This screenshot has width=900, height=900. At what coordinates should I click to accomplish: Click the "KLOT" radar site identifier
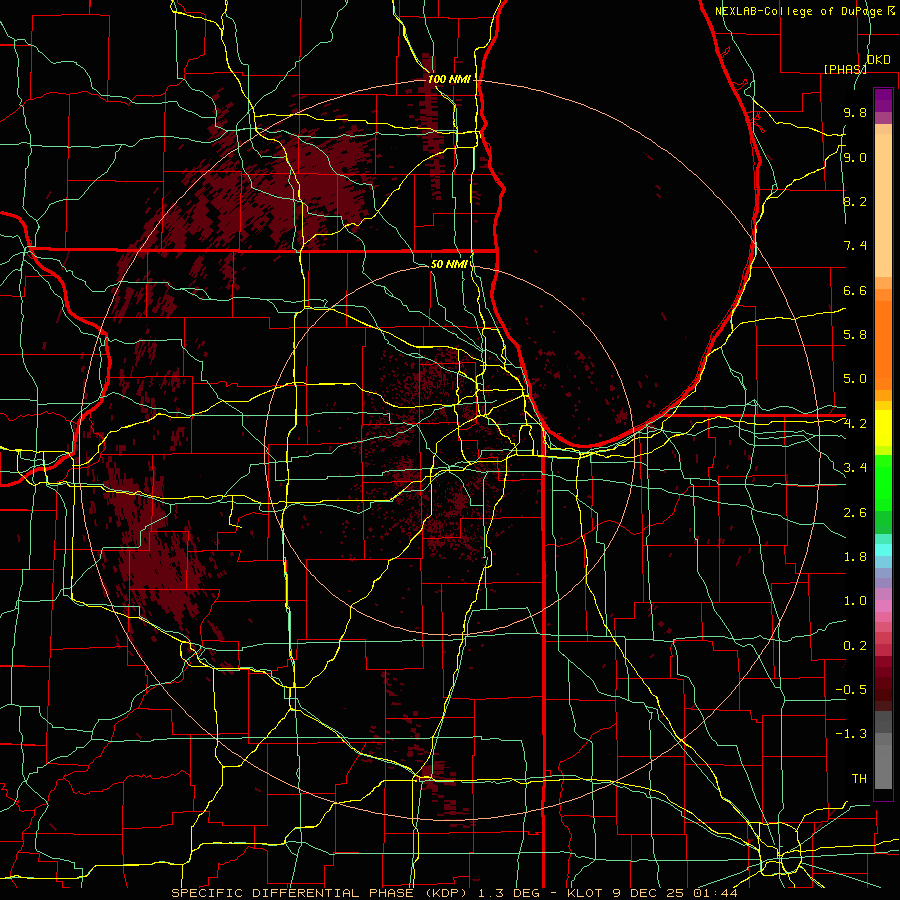(584, 893)
